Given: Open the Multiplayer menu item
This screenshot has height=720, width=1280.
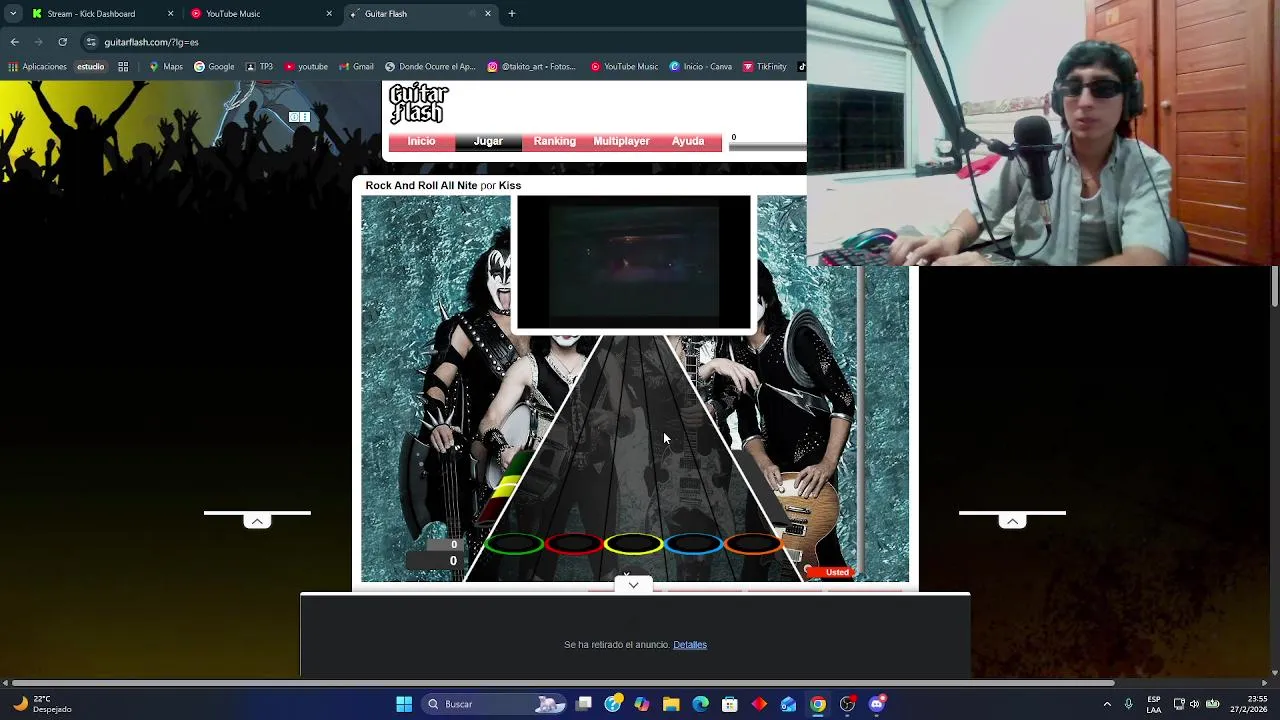Looking at the screenshot, I should 621,141.
